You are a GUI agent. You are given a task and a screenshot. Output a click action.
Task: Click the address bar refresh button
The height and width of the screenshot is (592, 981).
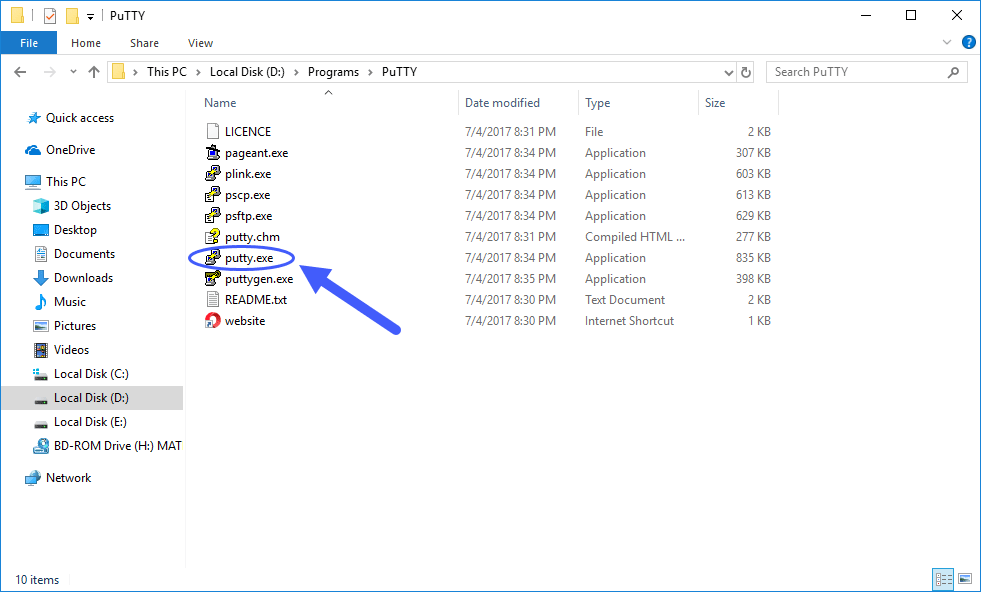coord(746,72)
